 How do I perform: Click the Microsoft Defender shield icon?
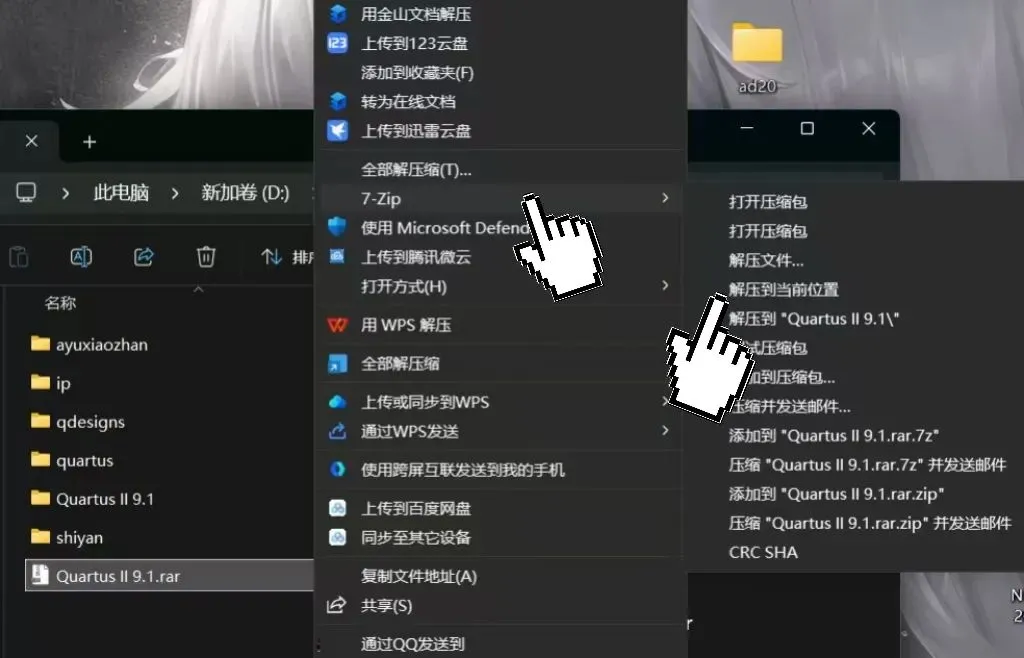tap(337, 227)
